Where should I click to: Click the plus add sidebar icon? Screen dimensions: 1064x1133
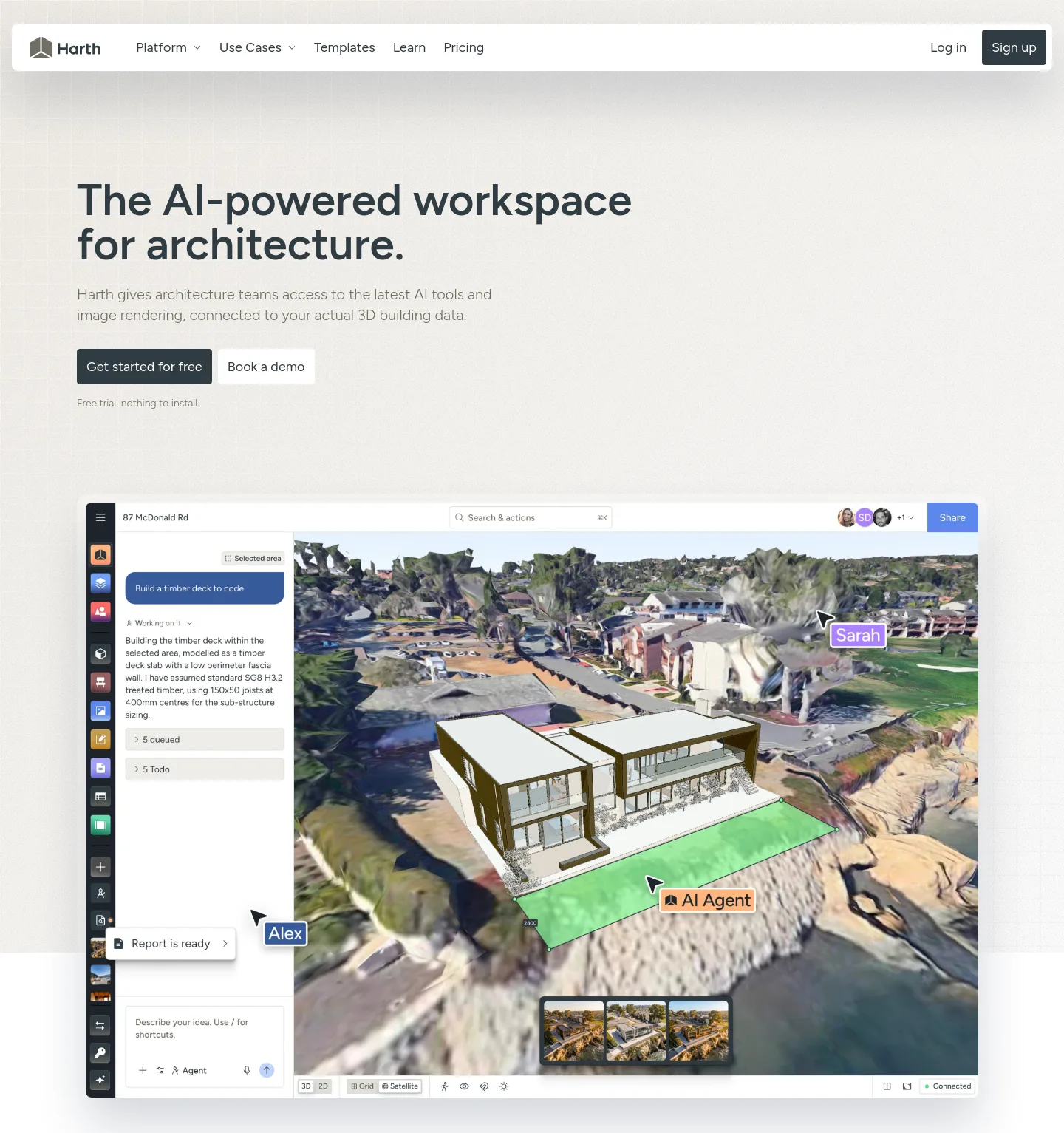point(100,867)
